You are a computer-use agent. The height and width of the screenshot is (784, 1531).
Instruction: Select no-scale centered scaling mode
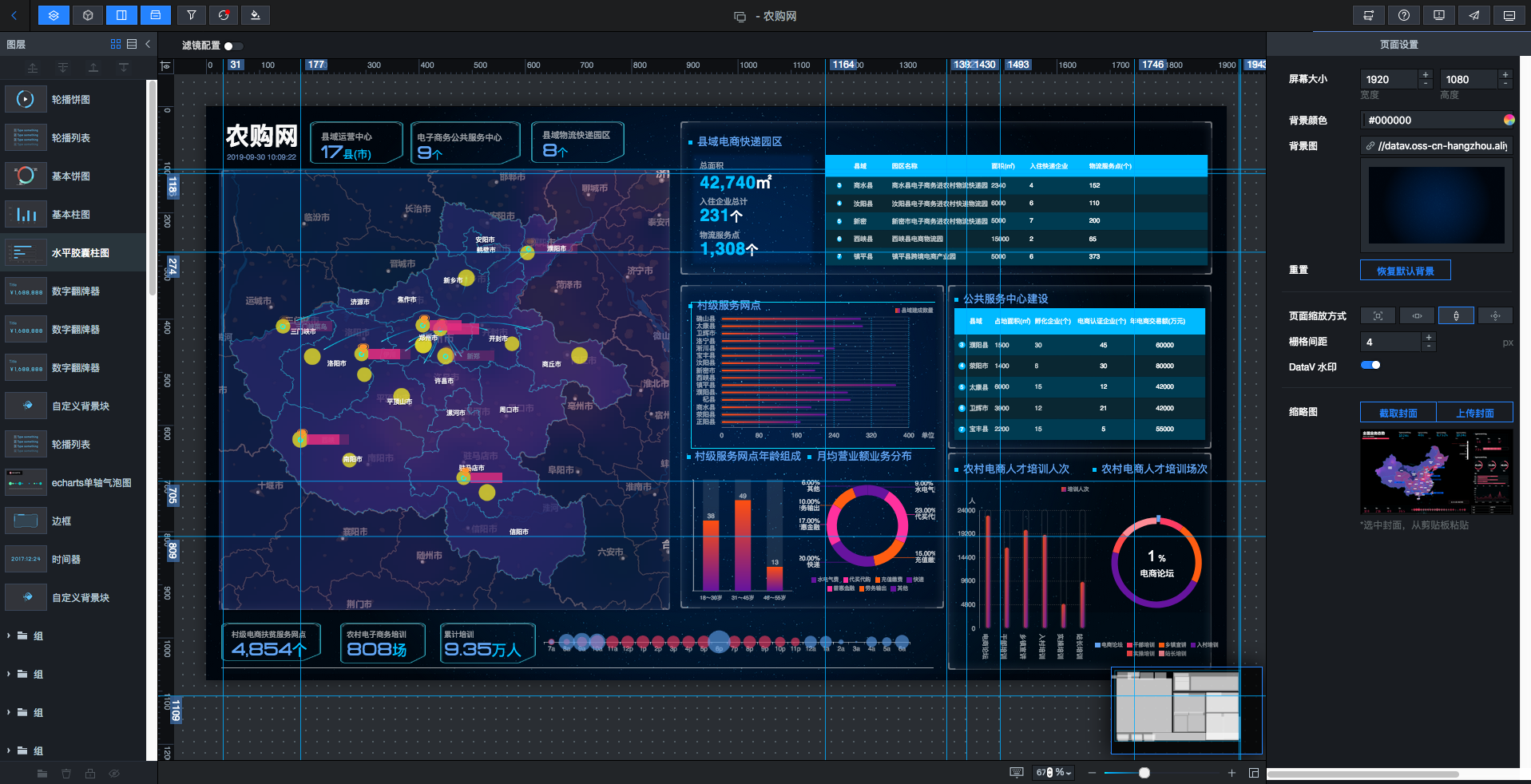1495,316
